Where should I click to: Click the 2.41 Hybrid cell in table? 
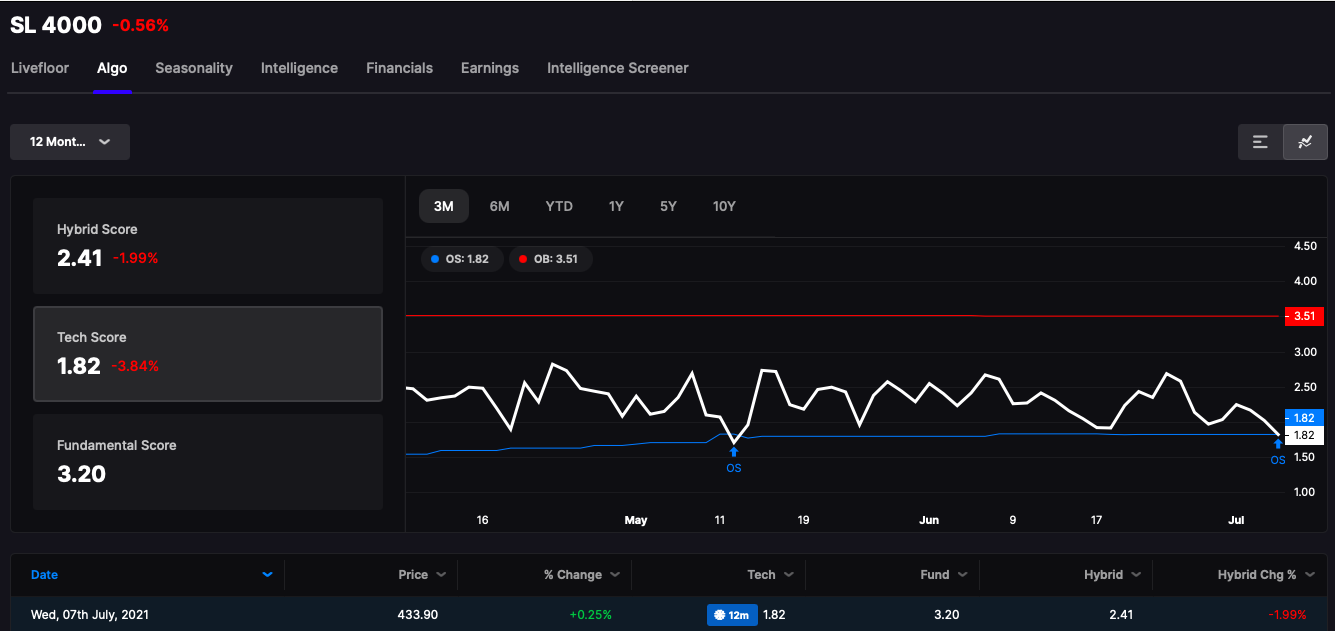point(1120,615)
